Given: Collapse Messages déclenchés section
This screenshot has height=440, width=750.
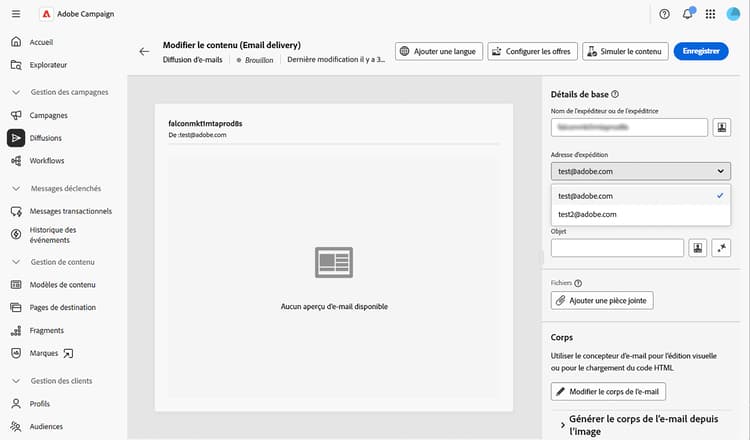Looking at the screenshot, I should (16, 188).
